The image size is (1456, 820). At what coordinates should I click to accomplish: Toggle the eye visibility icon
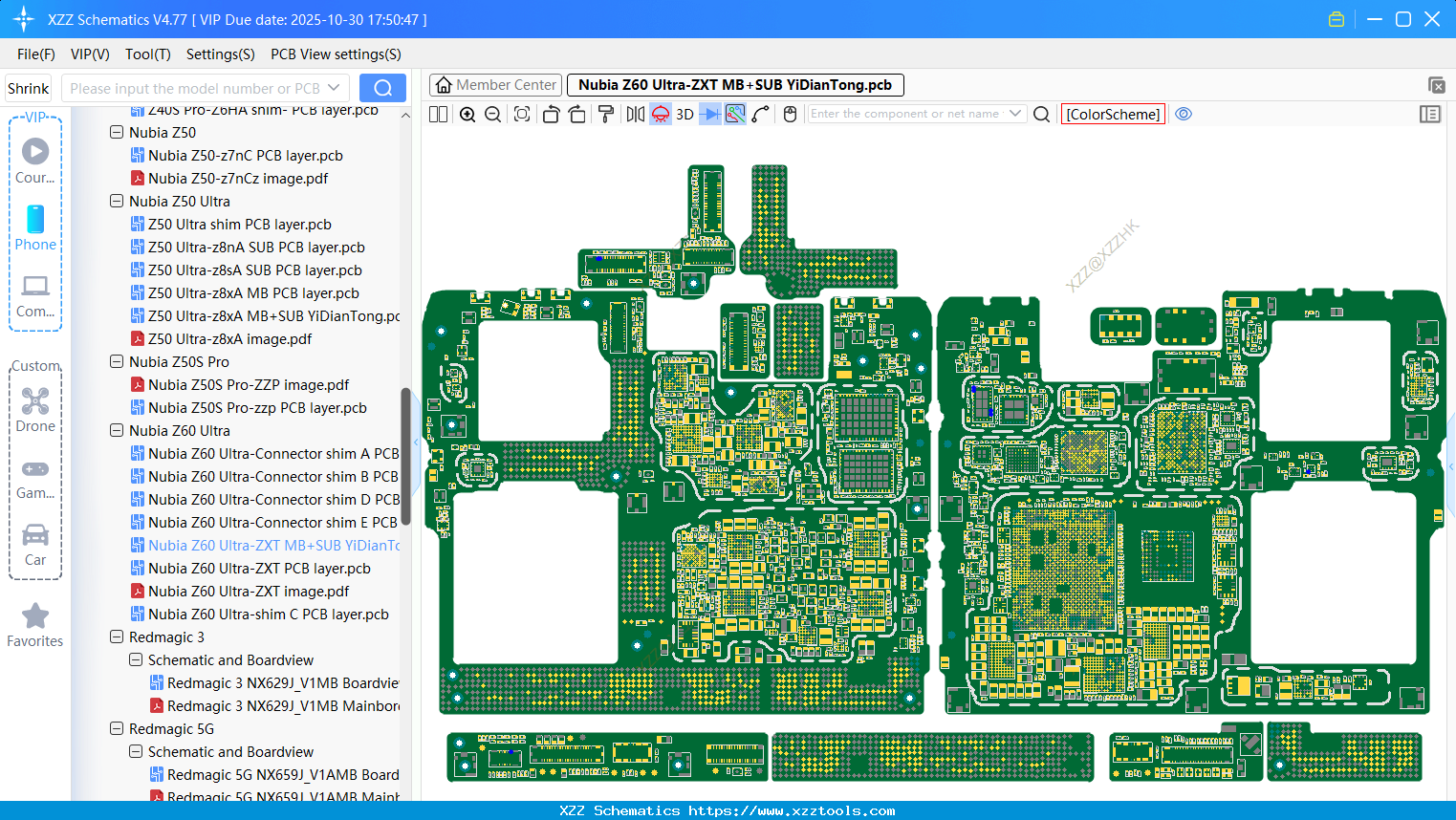pyautogui.click(x=1184, y=114)
